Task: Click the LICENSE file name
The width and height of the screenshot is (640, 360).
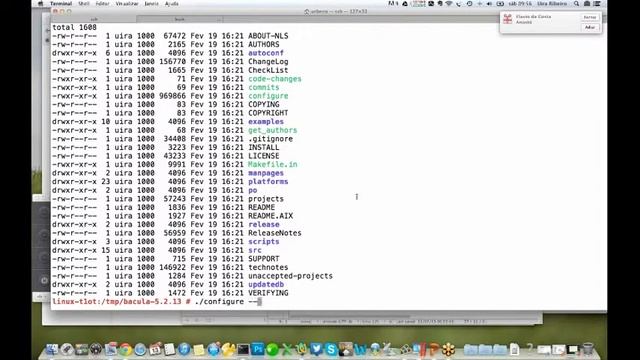Action: [x=264, y=156]
